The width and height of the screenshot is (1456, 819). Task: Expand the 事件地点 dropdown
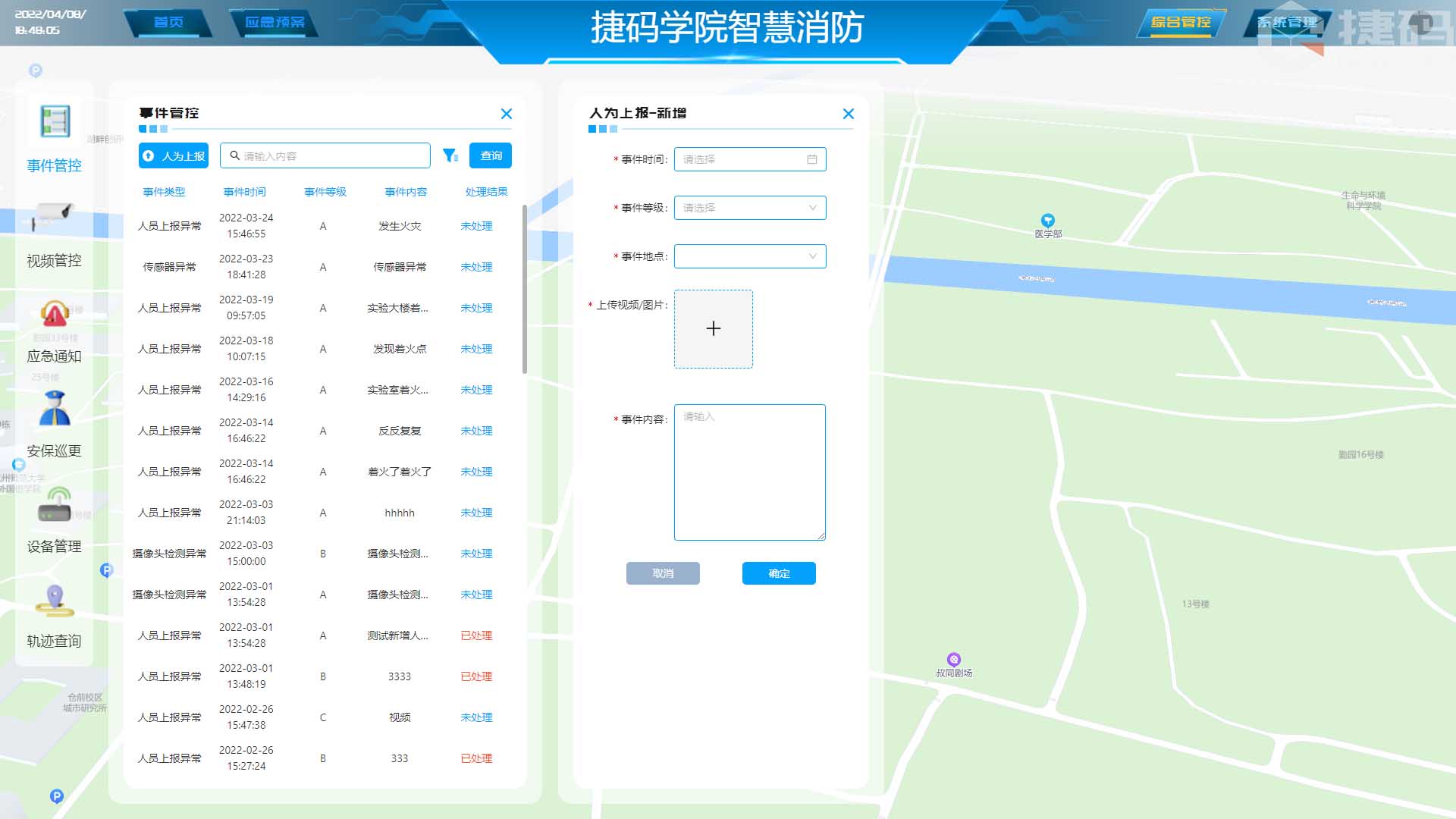coord(749,256)
